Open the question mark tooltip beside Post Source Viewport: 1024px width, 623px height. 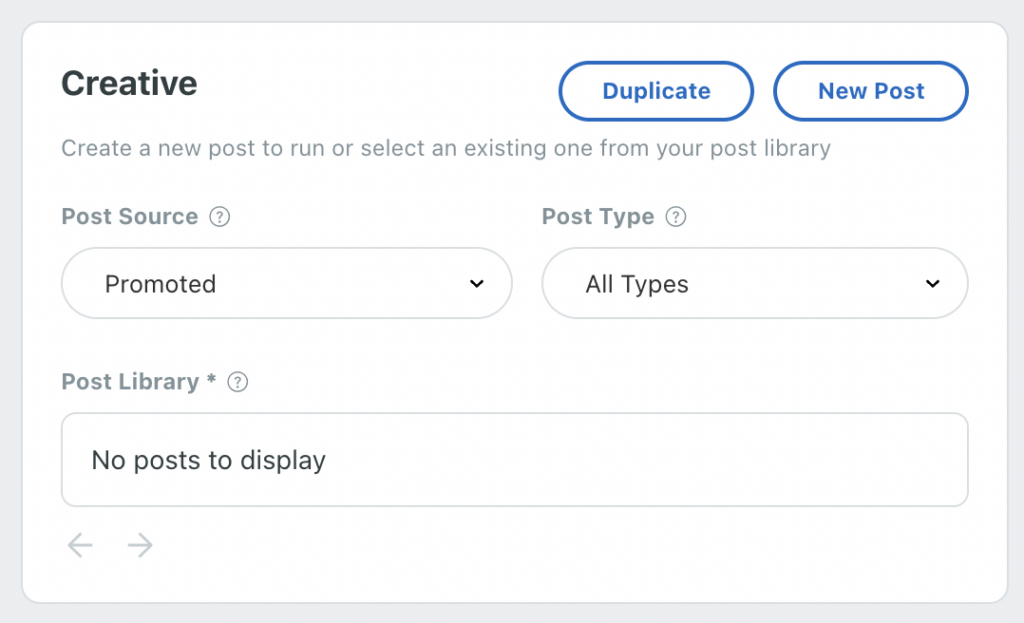coord(221,216)
